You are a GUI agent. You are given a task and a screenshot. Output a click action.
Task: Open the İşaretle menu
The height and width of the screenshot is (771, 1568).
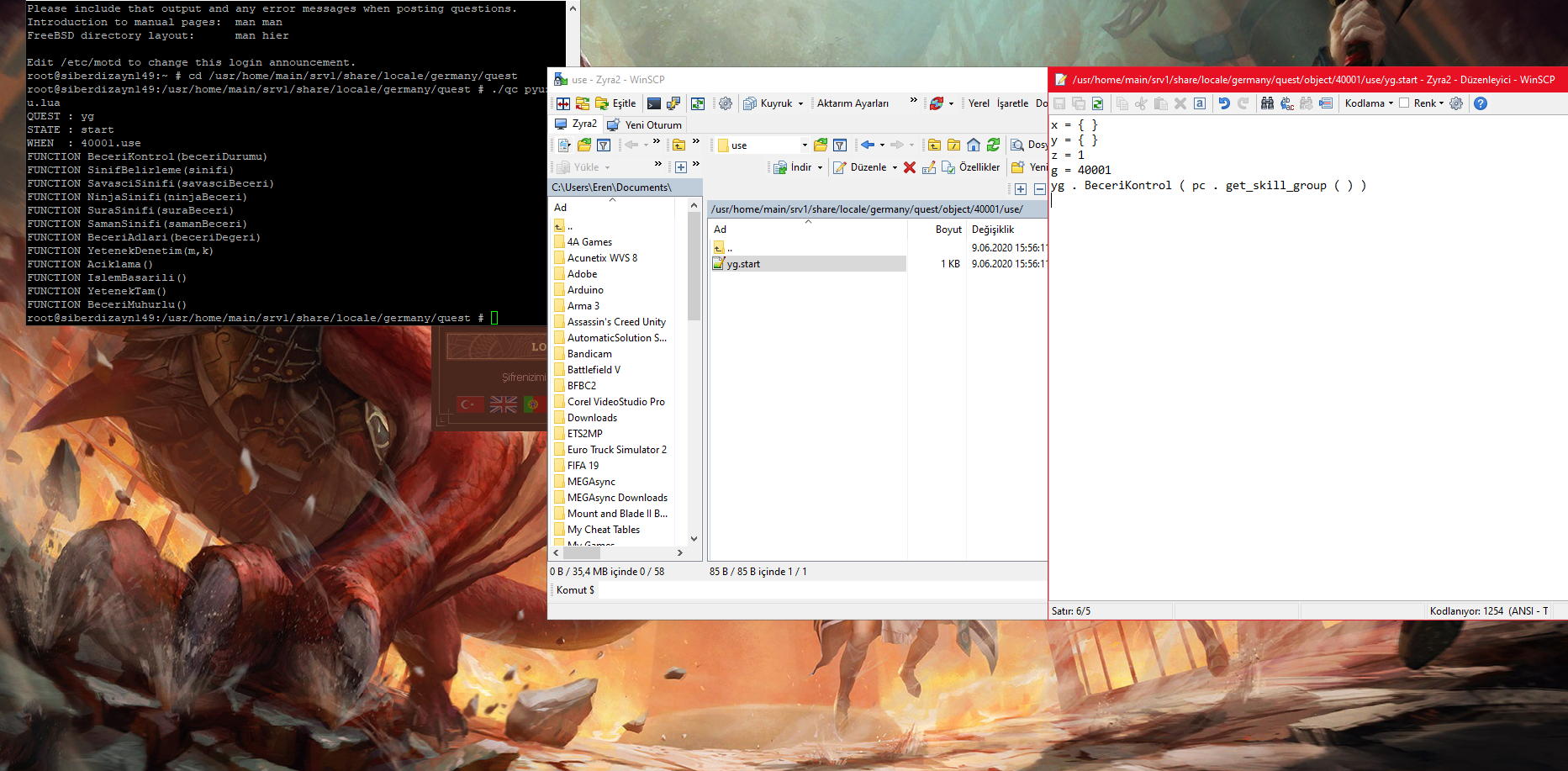coord(1012,103)
